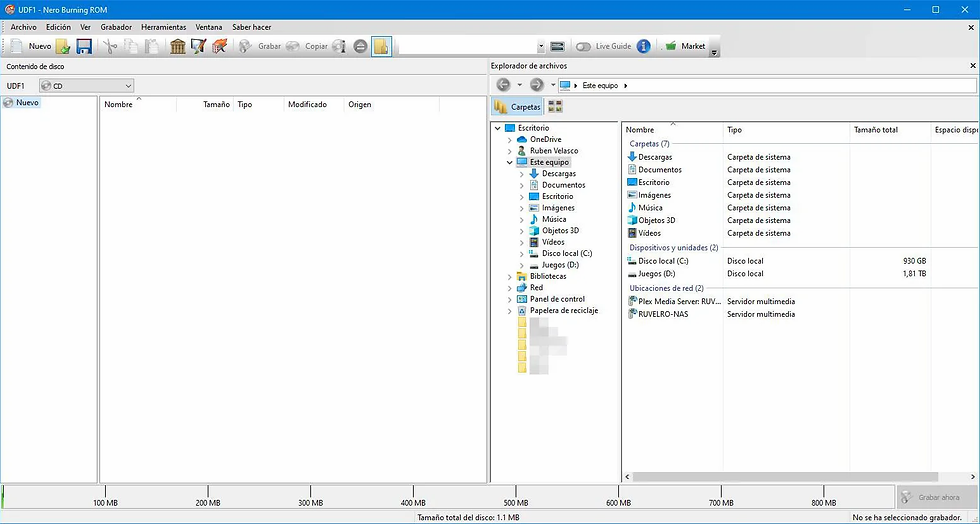980x524 pixels.
Task: Open the Herramientas menu
Action: (164, 27)
